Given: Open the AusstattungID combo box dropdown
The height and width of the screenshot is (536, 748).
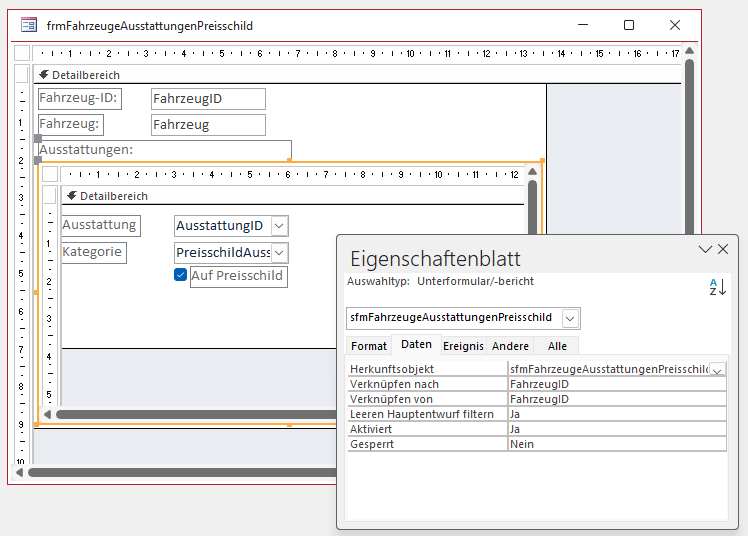Looking at the screenshot, I should pos(279,227).
